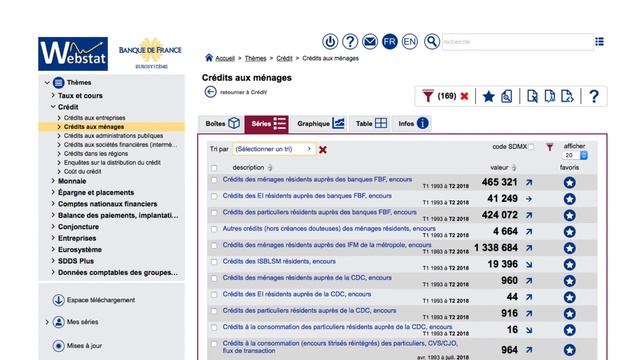
Task: Click trend arrow next to 465 321
Action: click(x=529, y=182)
